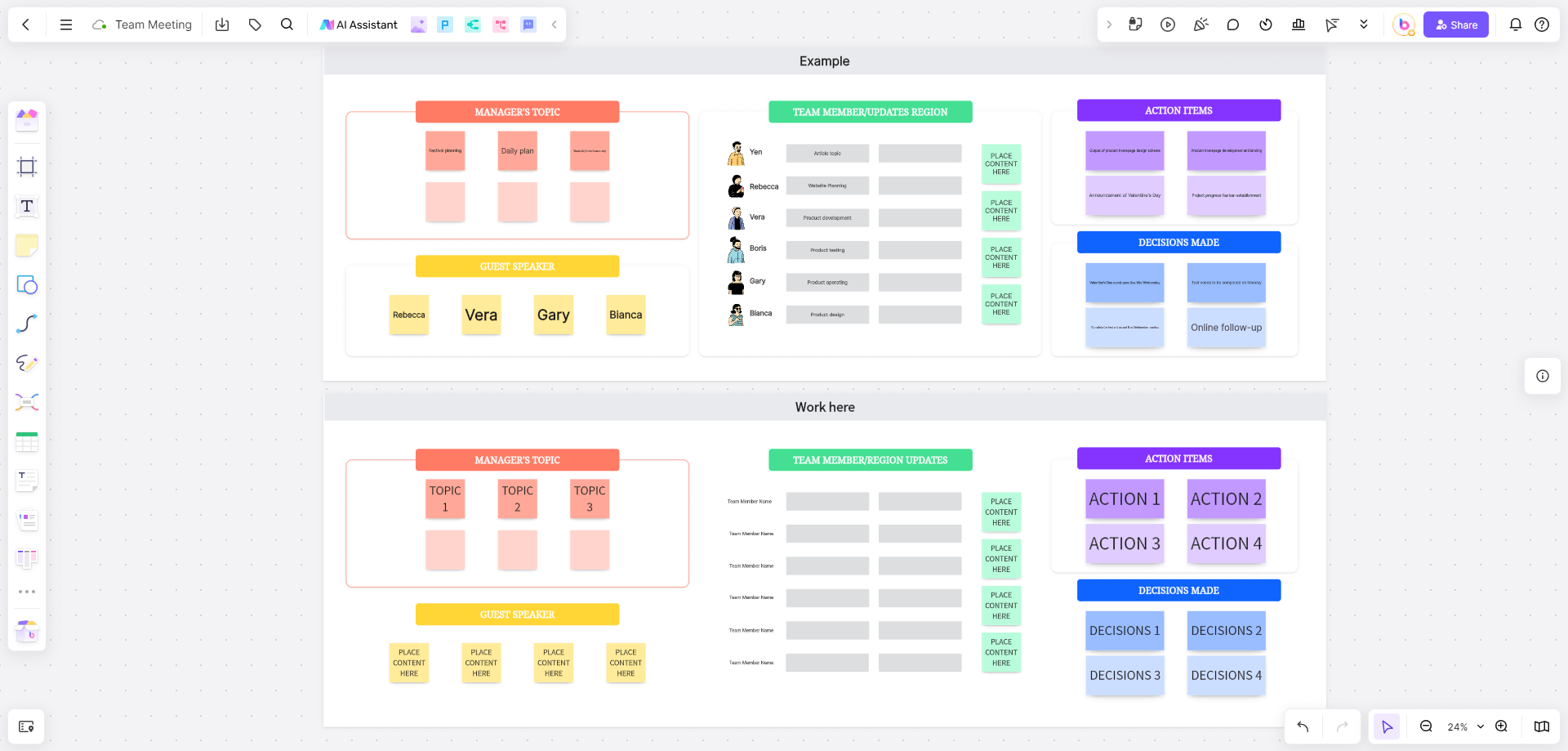Screen dimensions: 1568x751
Task: Select the Sticky Note tool
Action: 27,245
